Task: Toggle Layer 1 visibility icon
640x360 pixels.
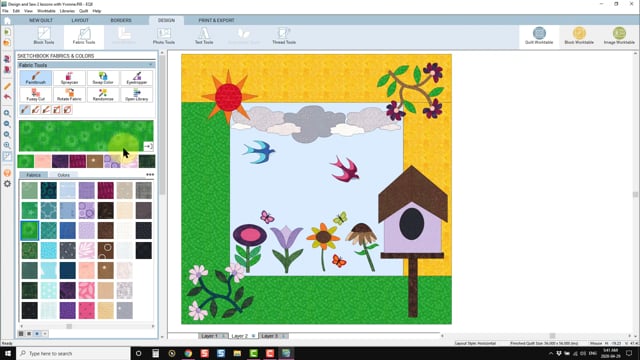Action: pyautogui.click(x=223, y=336)
